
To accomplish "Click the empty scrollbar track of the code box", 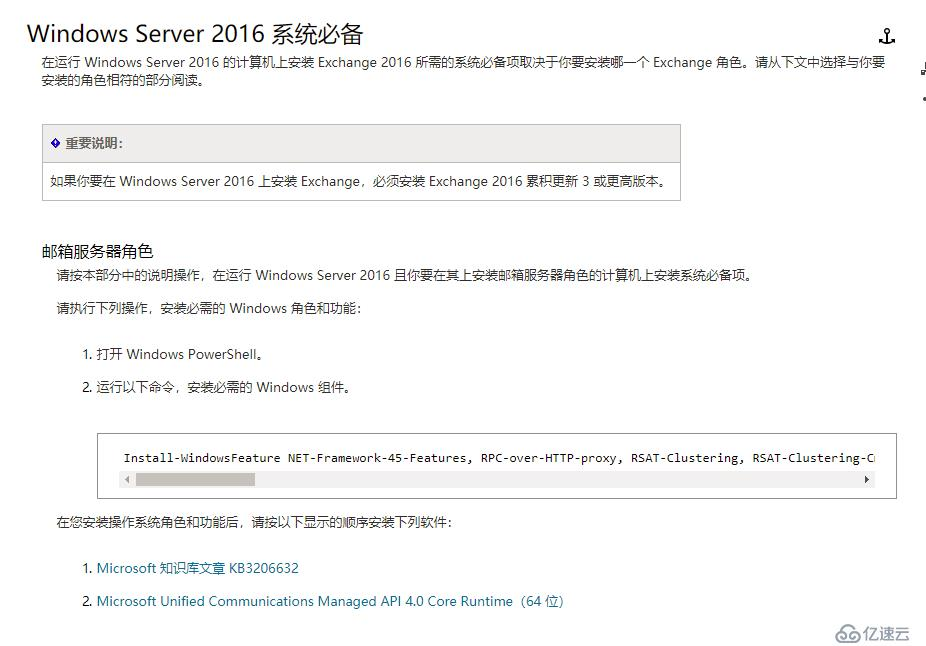I will [557, 479].
